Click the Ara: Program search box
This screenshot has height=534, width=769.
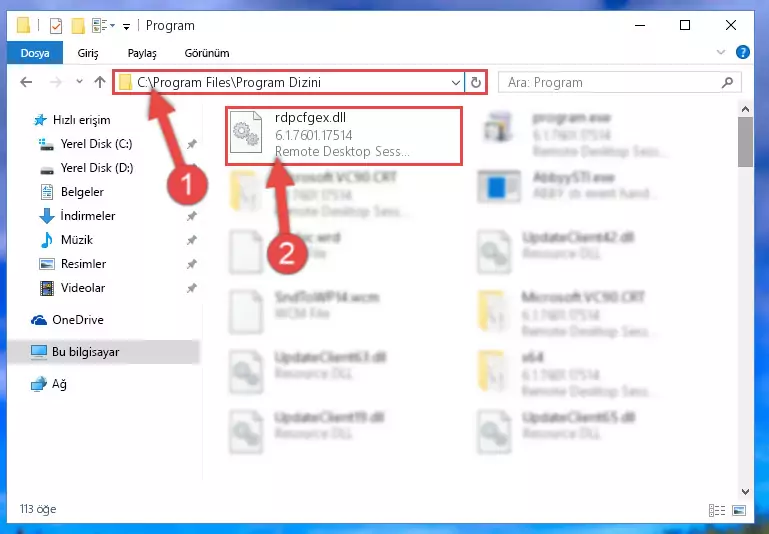619,82
